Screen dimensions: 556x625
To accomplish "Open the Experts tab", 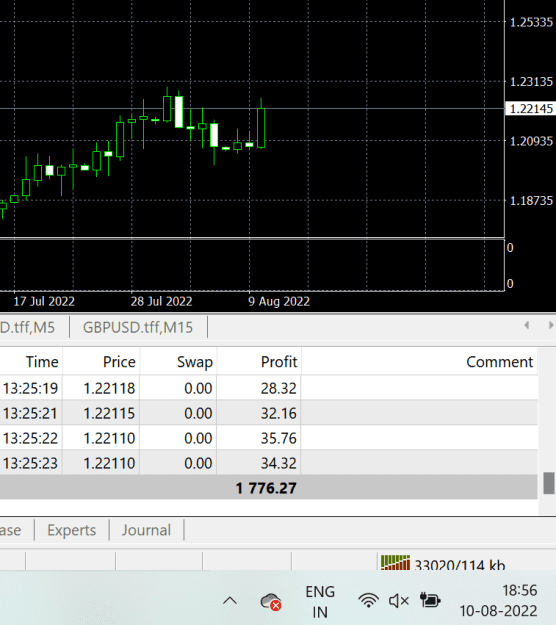I will tap(72, 530).
